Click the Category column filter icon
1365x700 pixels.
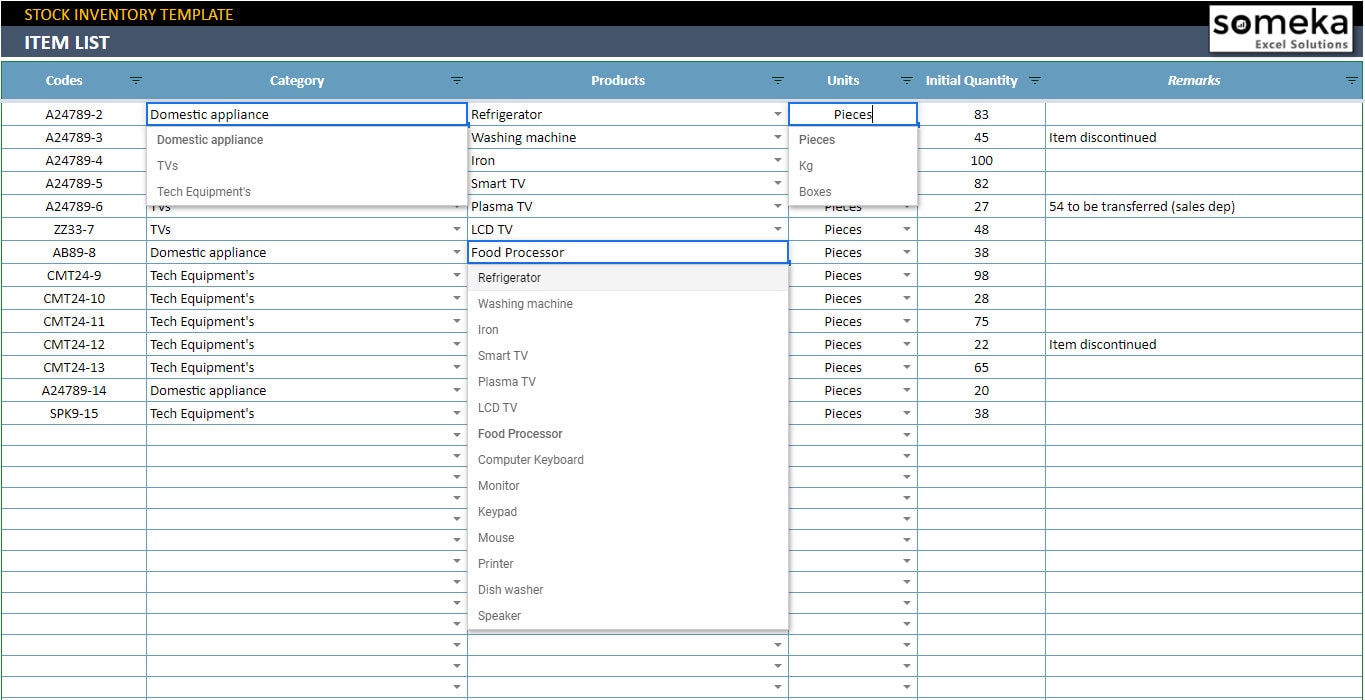coord(457,80)
